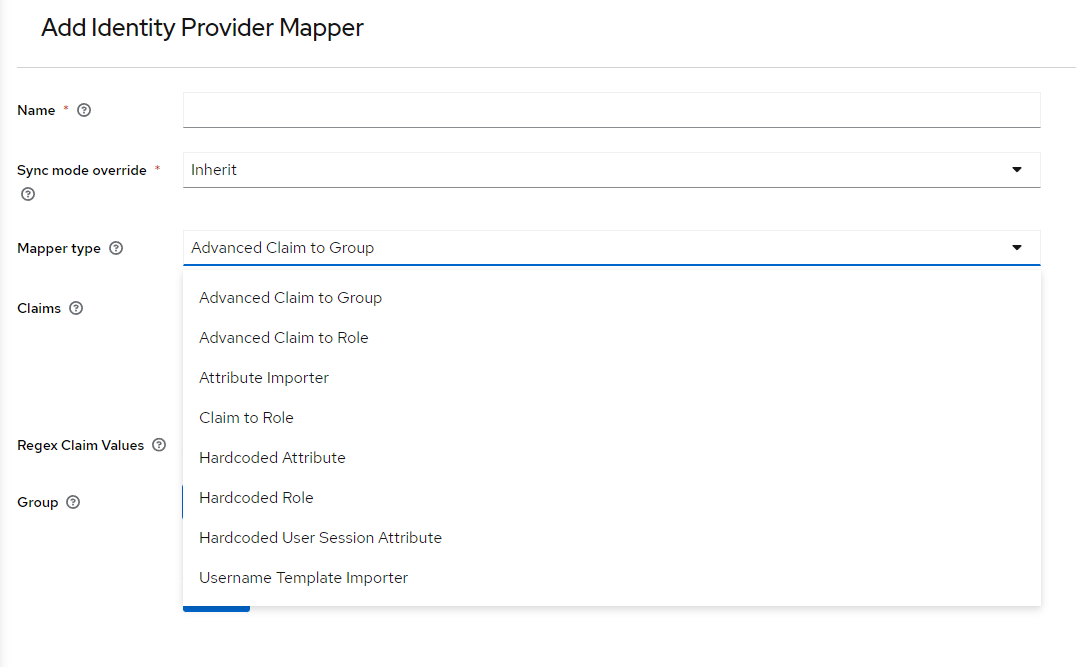Viewport: 1076px width, 667px height.
Task: Click the Group field help icon
Action: [x=75, y=502]
